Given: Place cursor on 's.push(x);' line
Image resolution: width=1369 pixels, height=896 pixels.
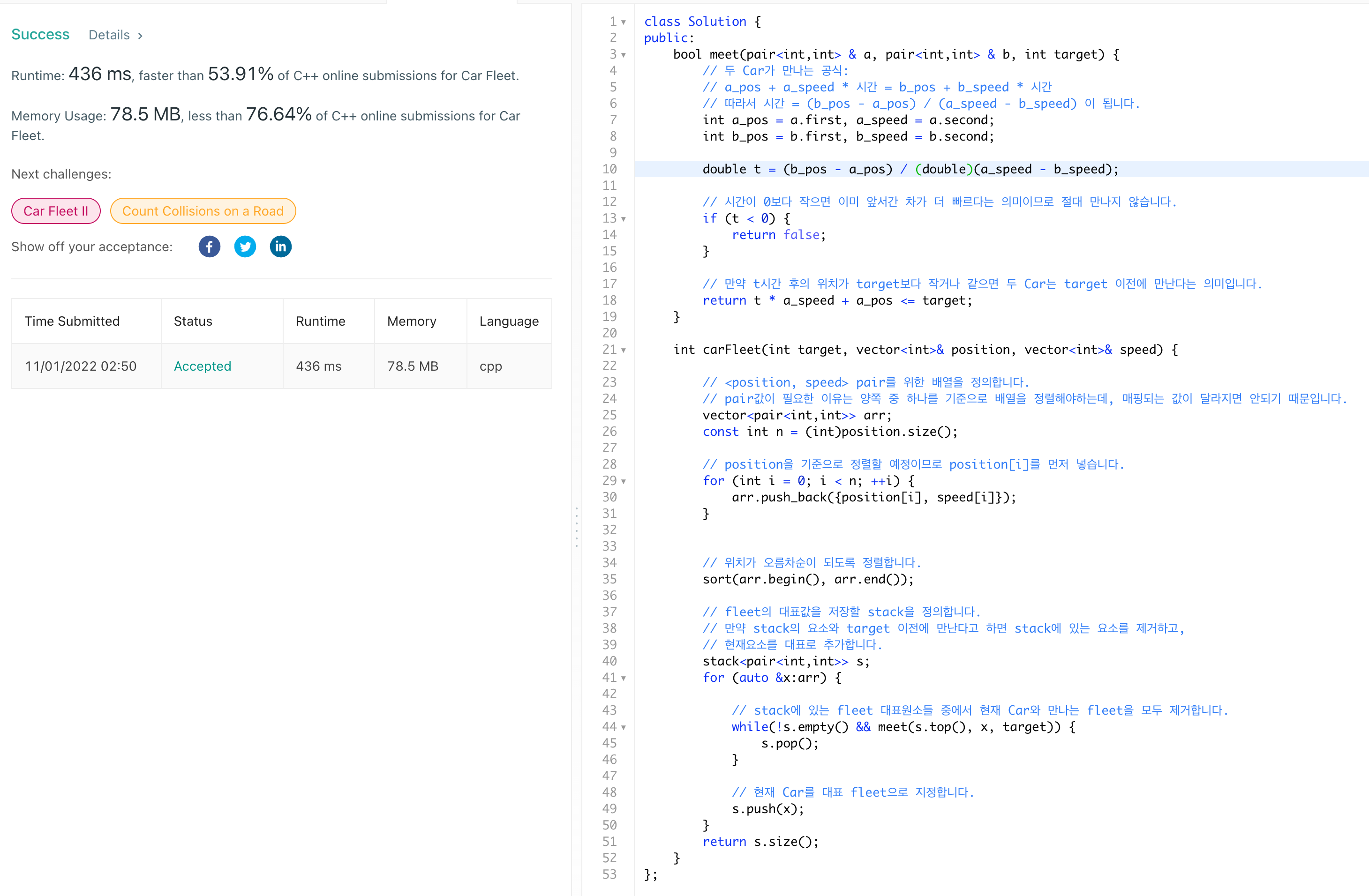Looking at the screenshot, I should coord(767,808).
